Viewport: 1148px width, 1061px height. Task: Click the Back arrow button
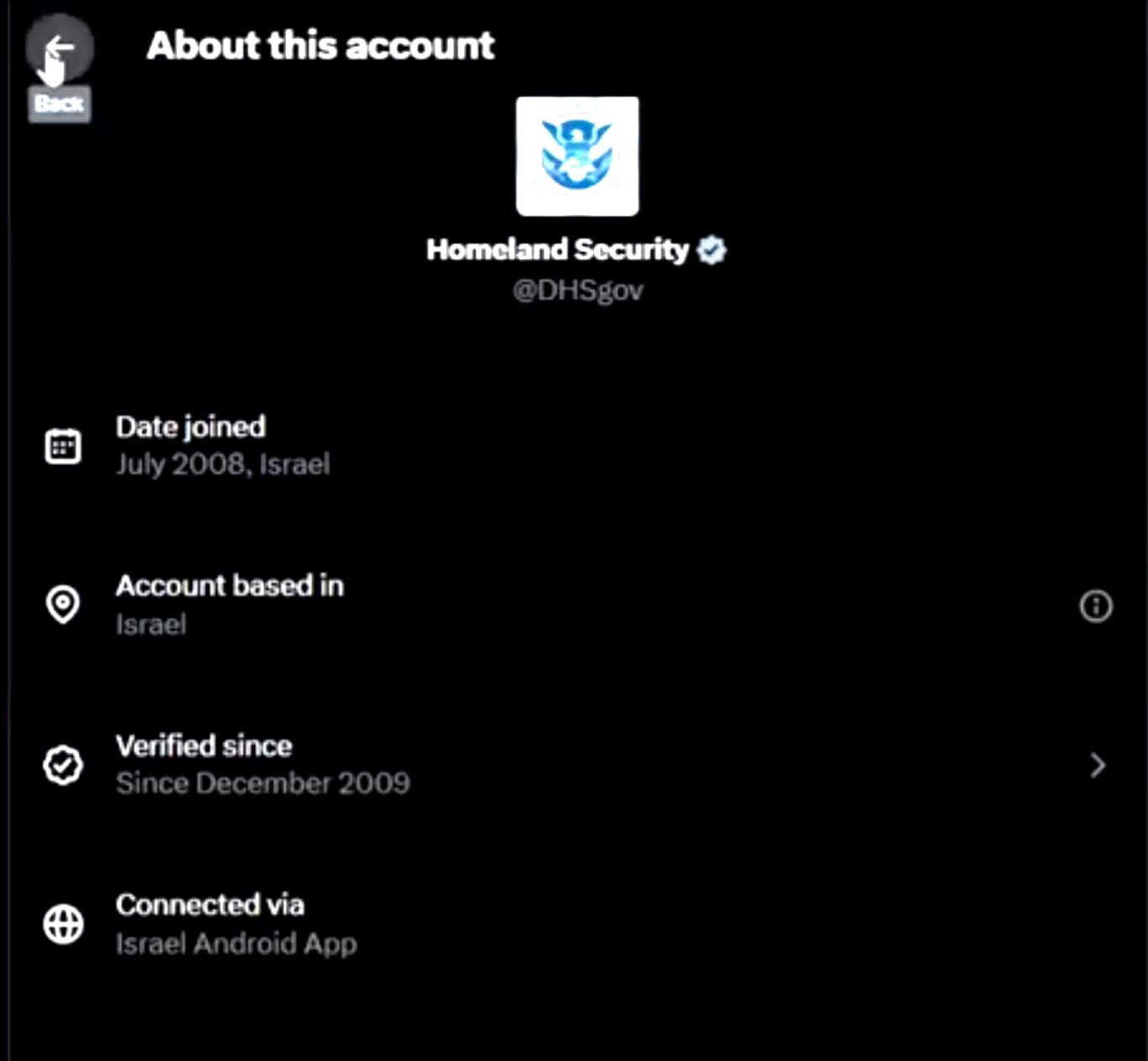(59, 47)
